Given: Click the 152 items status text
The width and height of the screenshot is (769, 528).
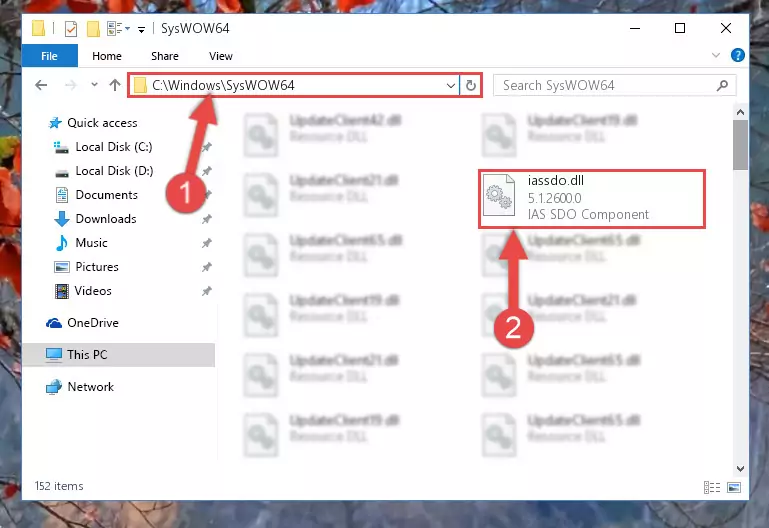Looking at the screenshot, I should coord(59,486).
